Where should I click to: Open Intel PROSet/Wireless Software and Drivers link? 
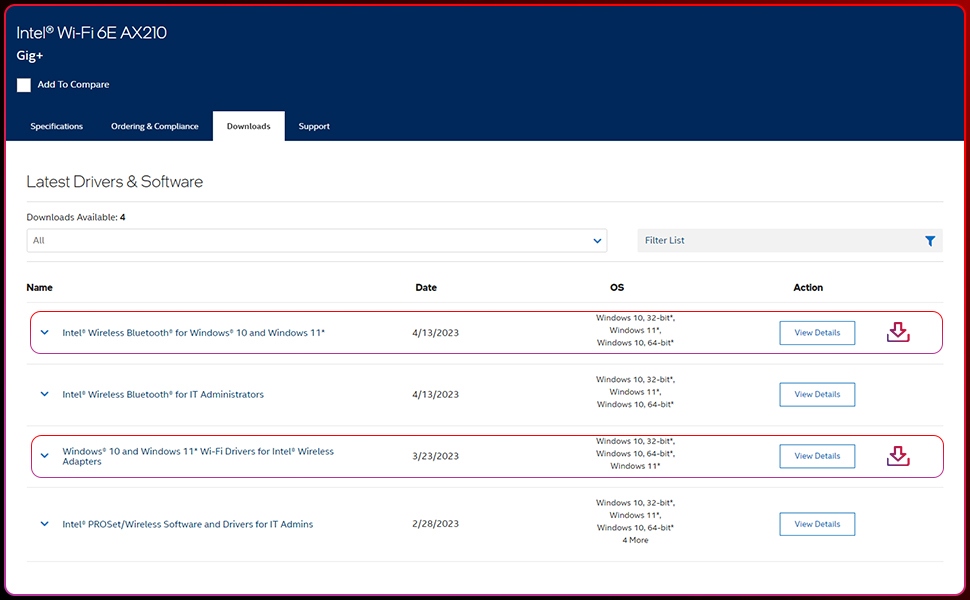tap(187, 524)
